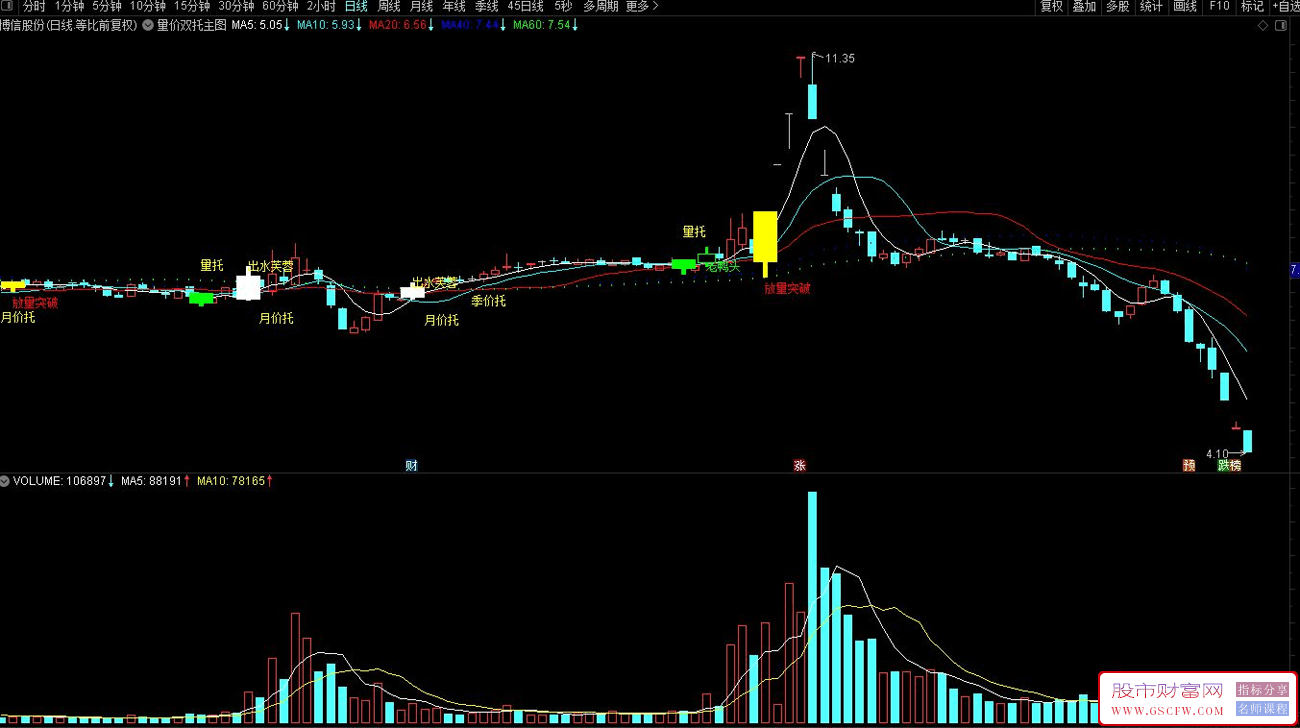Click the MA20: 6.56 price average label
The image size is (1300, 728).
[x=398, y=25]
